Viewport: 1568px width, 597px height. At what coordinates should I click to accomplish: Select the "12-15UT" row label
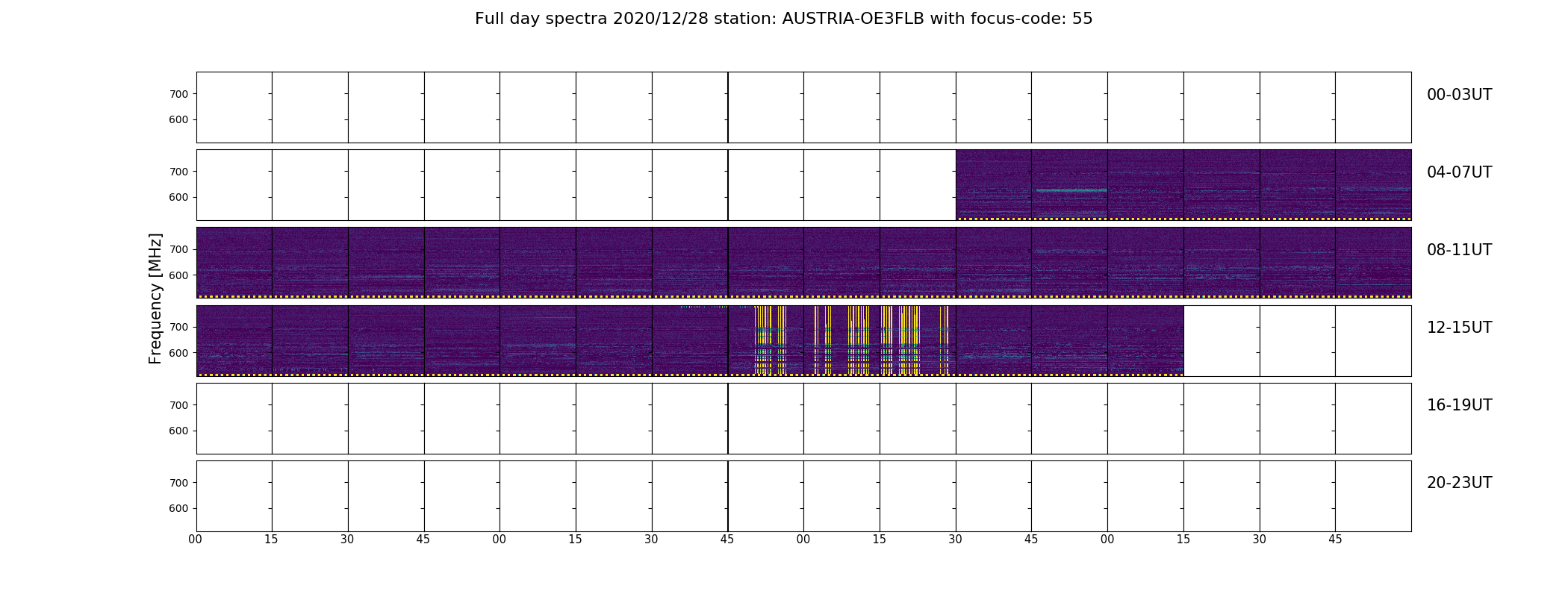tap(1459, 328)
